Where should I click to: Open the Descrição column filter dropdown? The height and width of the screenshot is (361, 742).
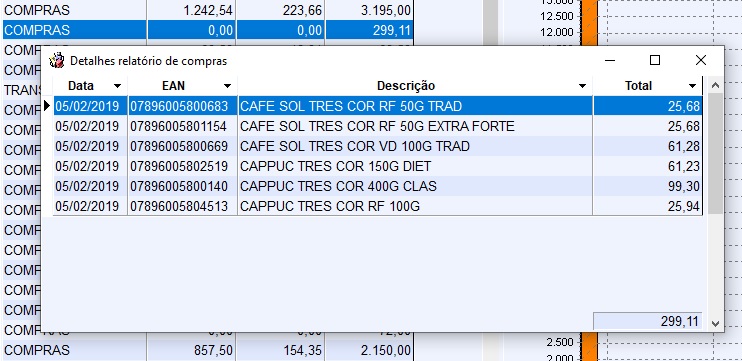pos(583,86)
